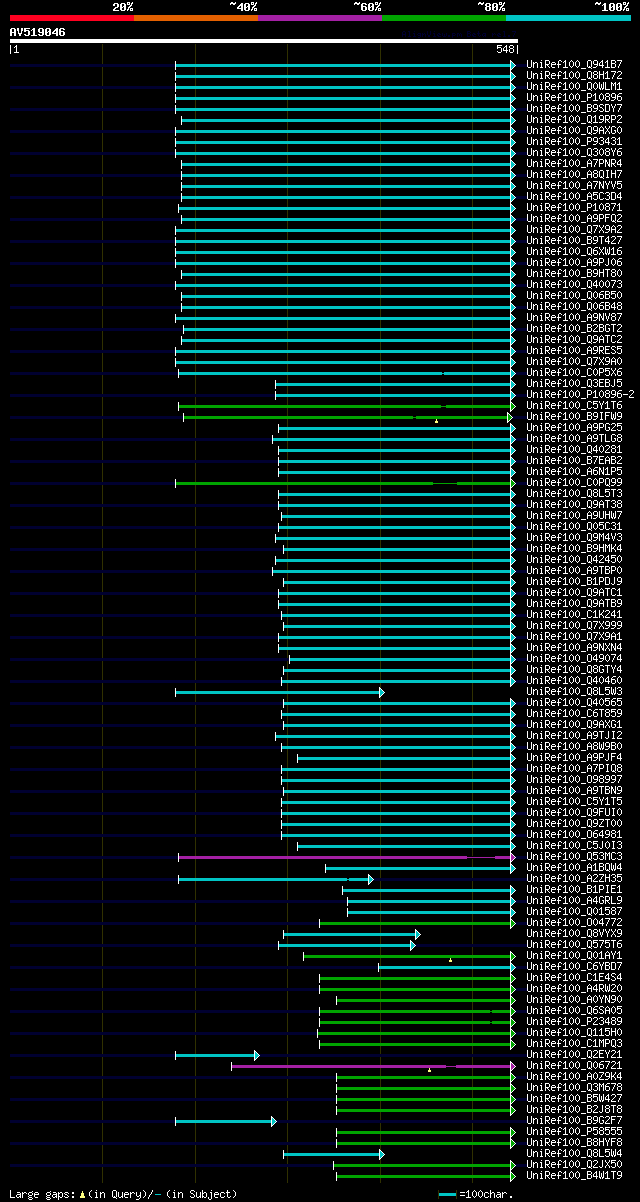Open label UniRef100_A8W9B0

[x=574, y=746]
